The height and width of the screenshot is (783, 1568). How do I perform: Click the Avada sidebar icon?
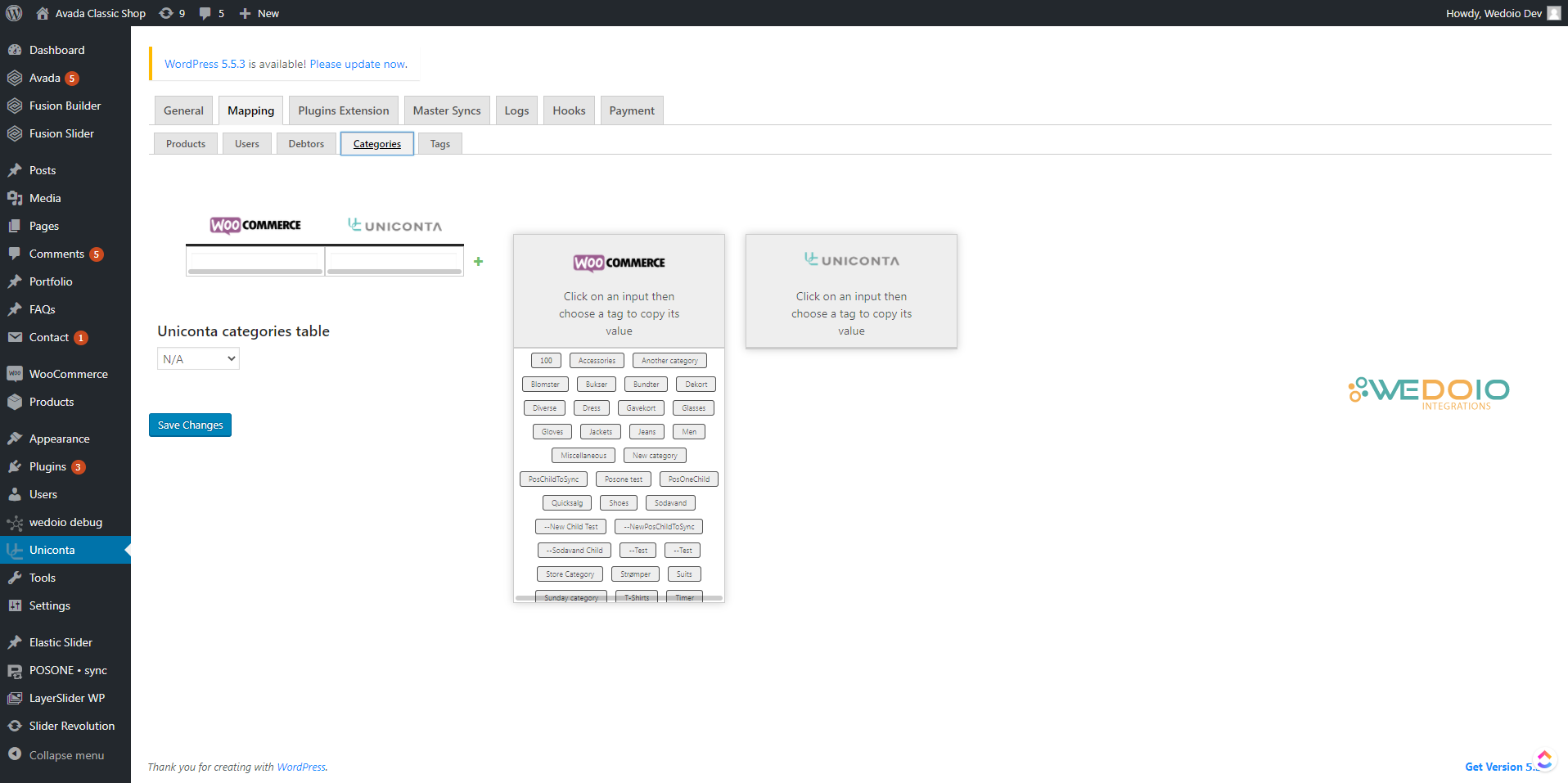(x=15, y=78)
